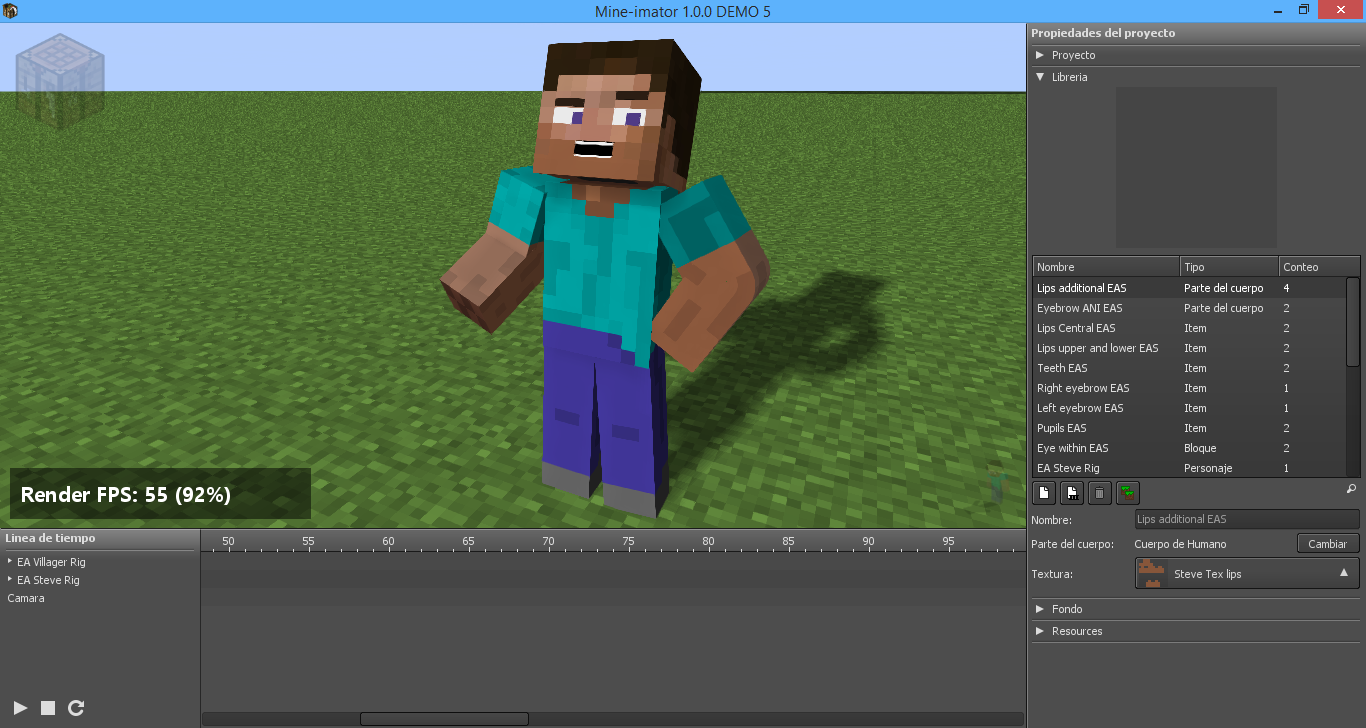
Task: Create a new library item with the blank page icon
Action: pos(1043,492)
